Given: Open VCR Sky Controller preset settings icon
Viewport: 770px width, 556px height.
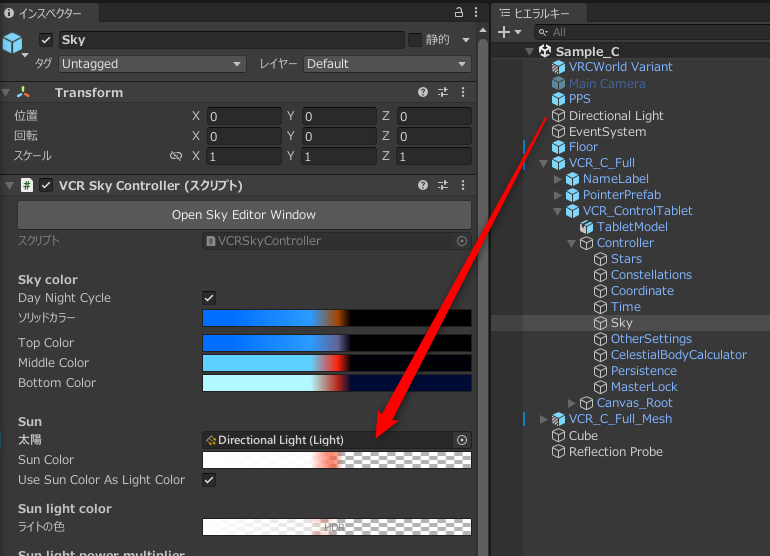Looking at the screenshot, I should click(443, 185).
